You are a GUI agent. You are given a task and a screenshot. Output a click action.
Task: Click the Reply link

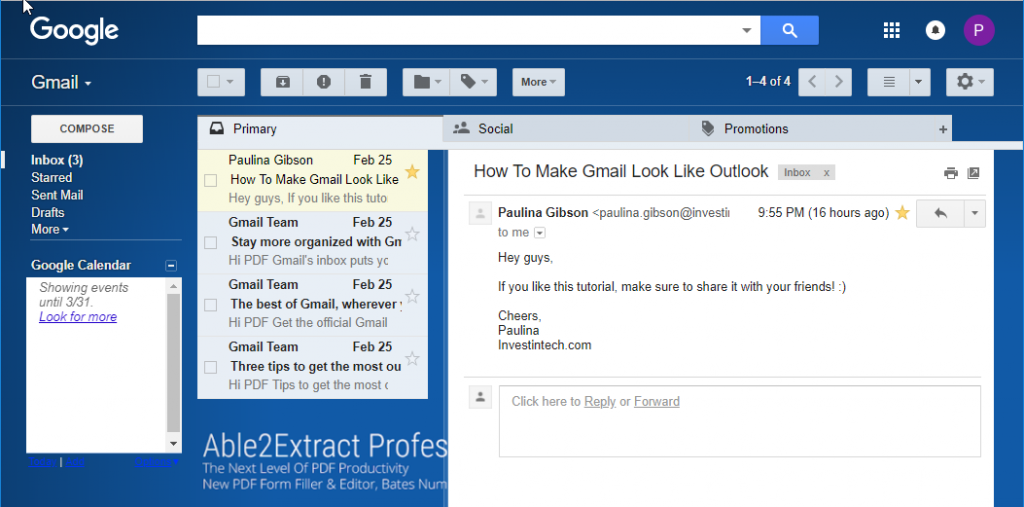point(600,401)
